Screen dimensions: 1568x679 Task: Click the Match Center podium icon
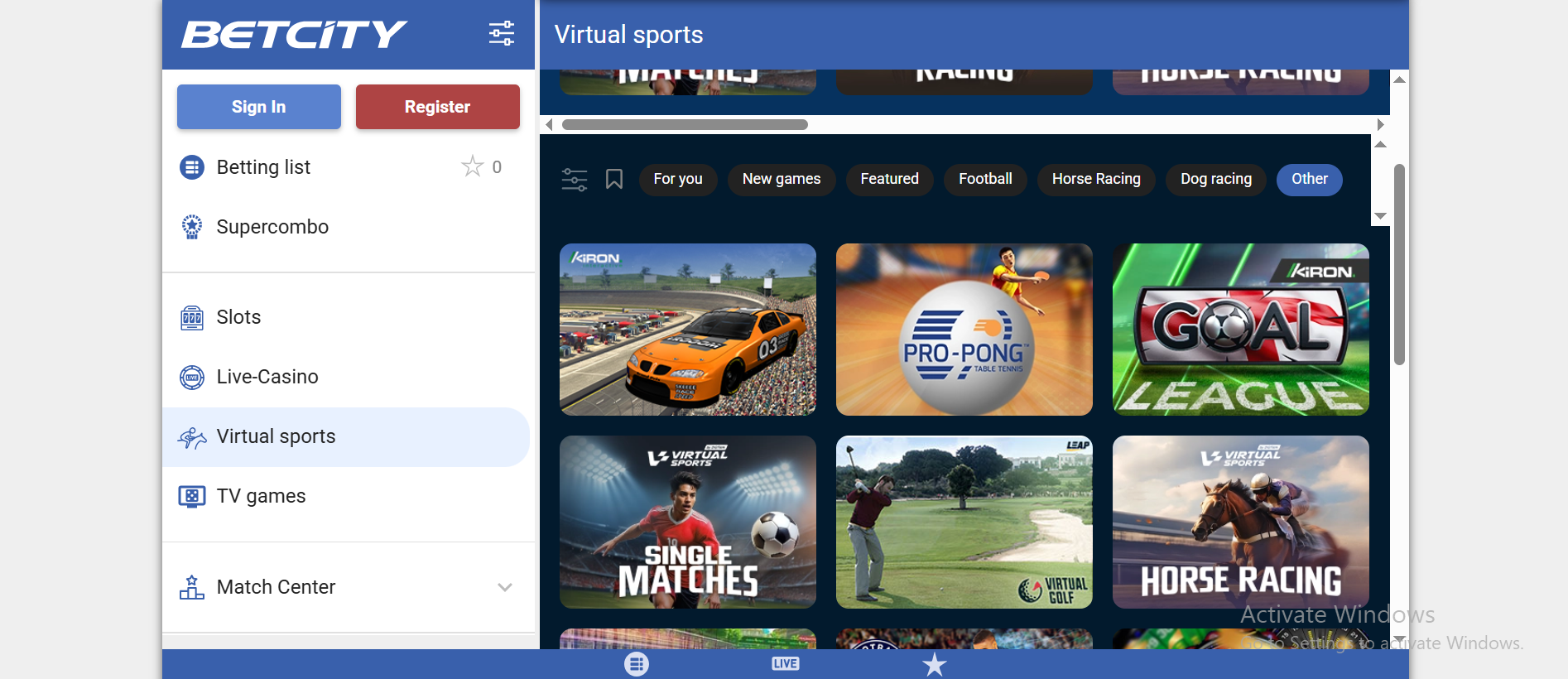192,587
